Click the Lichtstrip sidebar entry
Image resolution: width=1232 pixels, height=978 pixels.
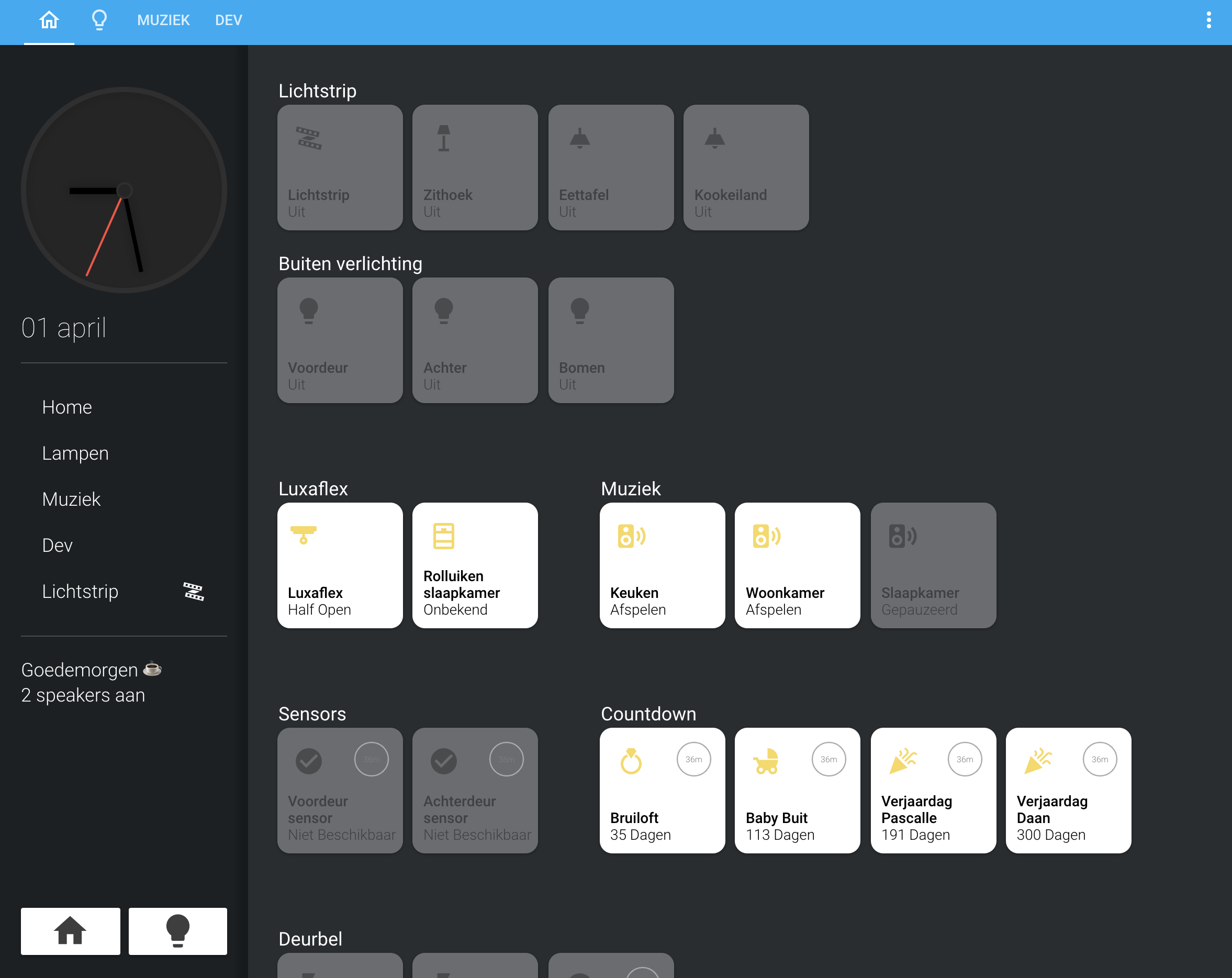pos(80,591)
